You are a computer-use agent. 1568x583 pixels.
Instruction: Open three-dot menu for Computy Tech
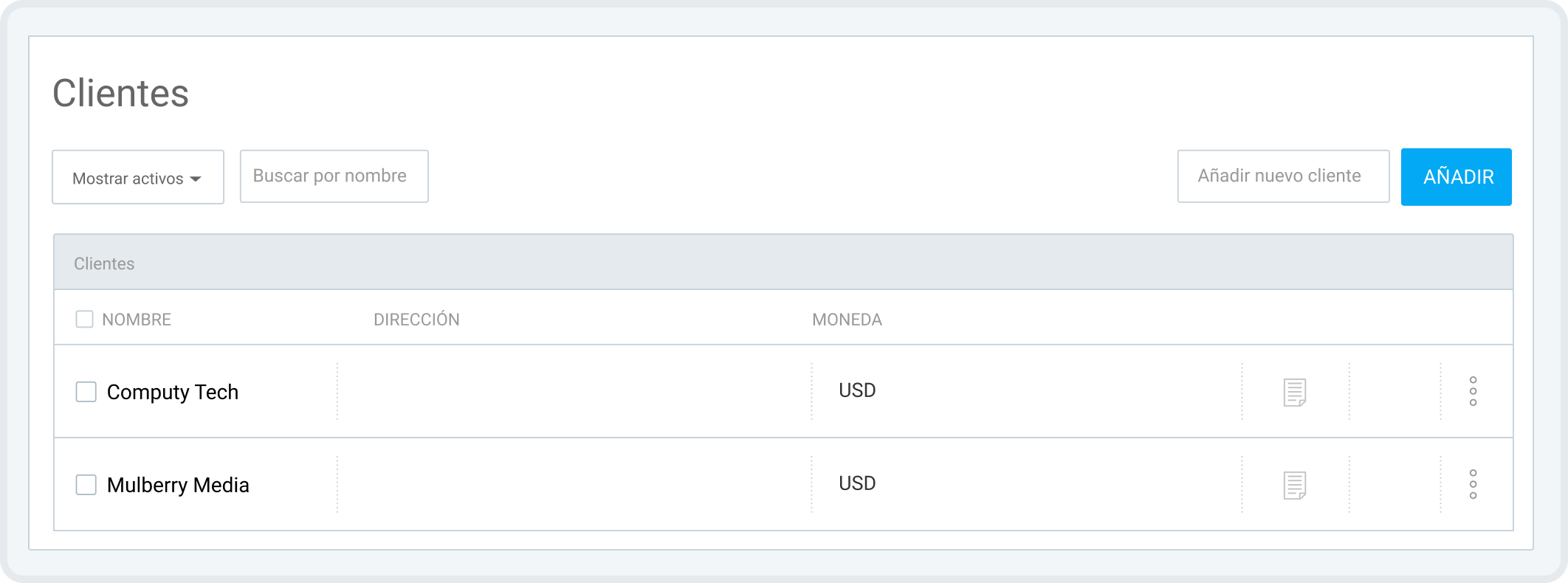(x=1473, y=391)
